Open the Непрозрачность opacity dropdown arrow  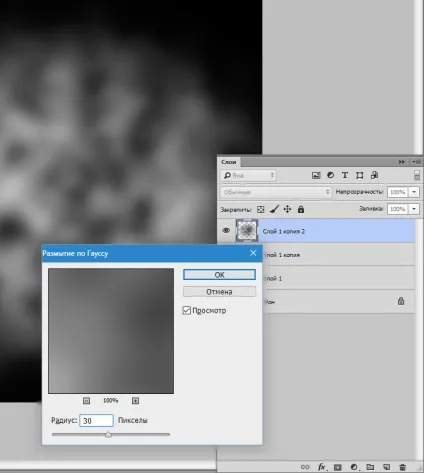tap(414, 192)
